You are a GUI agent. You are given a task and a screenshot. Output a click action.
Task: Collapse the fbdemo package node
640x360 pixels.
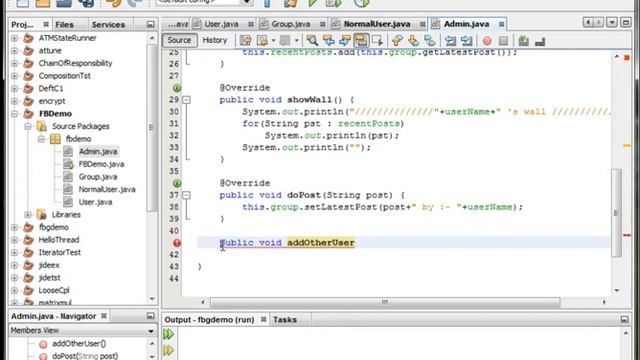[41, 139]
